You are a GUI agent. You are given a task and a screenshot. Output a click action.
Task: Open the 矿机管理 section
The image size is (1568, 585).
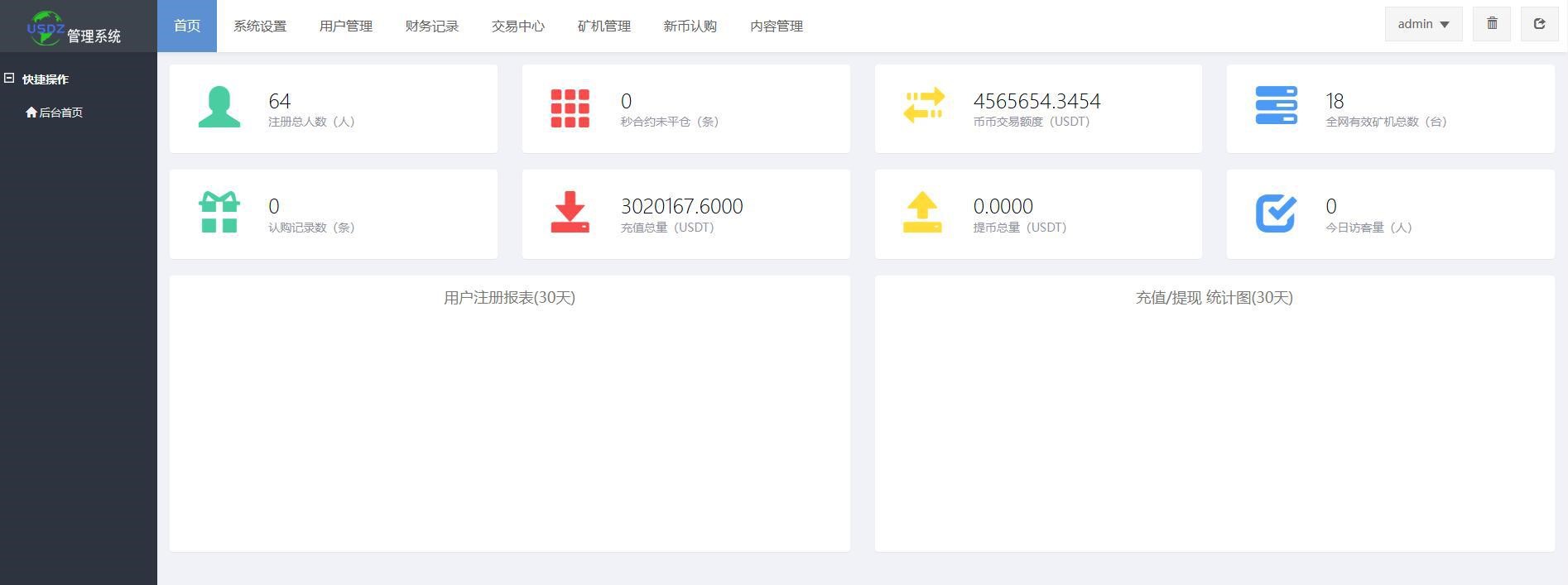point(604,26)
